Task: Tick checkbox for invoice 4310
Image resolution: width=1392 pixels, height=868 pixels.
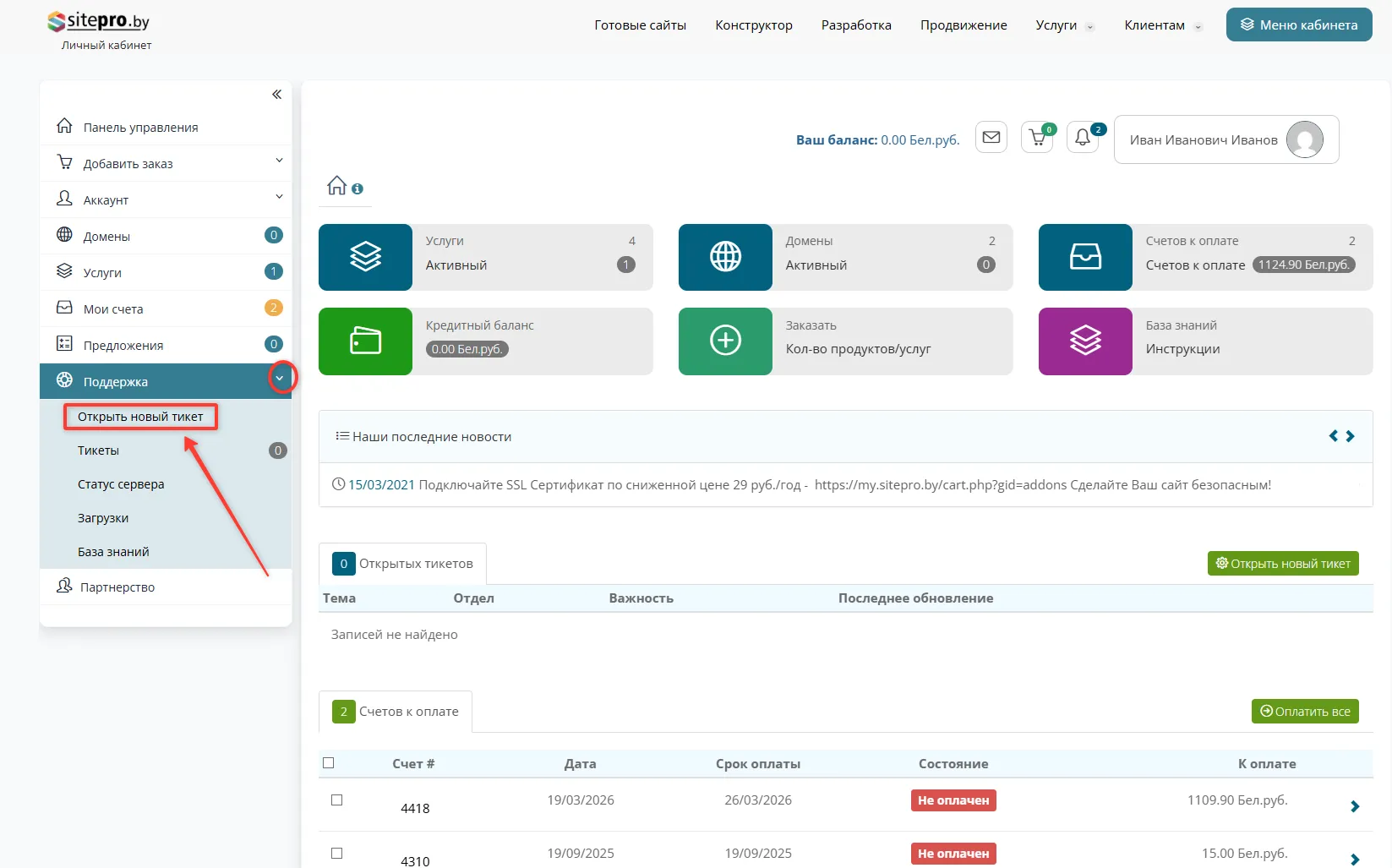Action: click(x=337, y=854)
